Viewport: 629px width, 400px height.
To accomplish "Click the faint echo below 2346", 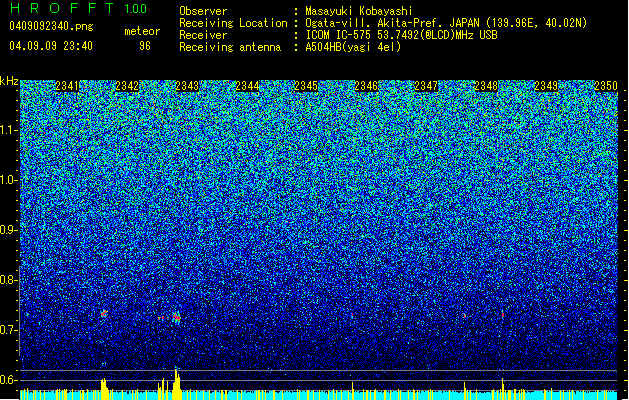I will 352,316.
